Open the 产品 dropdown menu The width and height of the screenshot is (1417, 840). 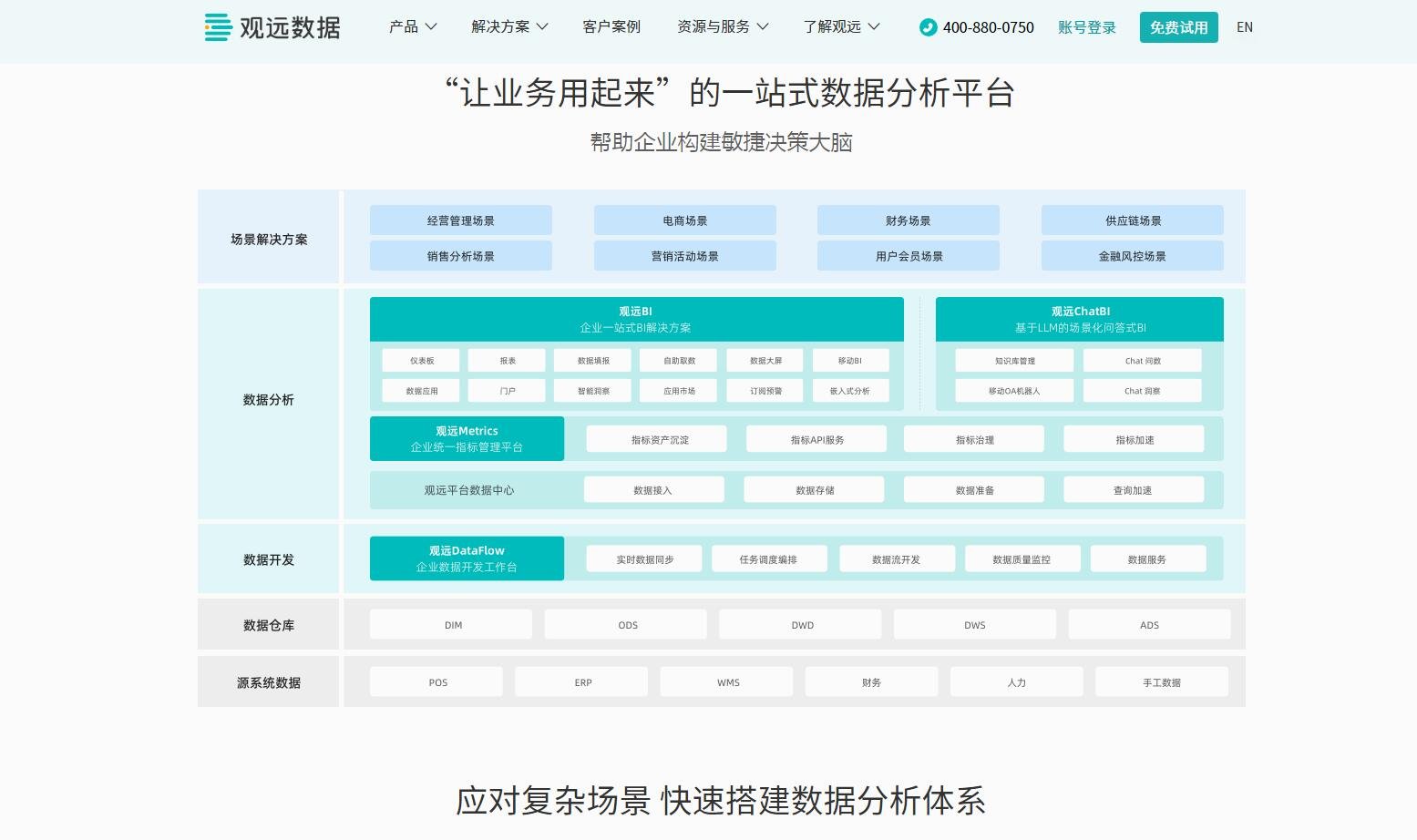[x=411, y=27]
